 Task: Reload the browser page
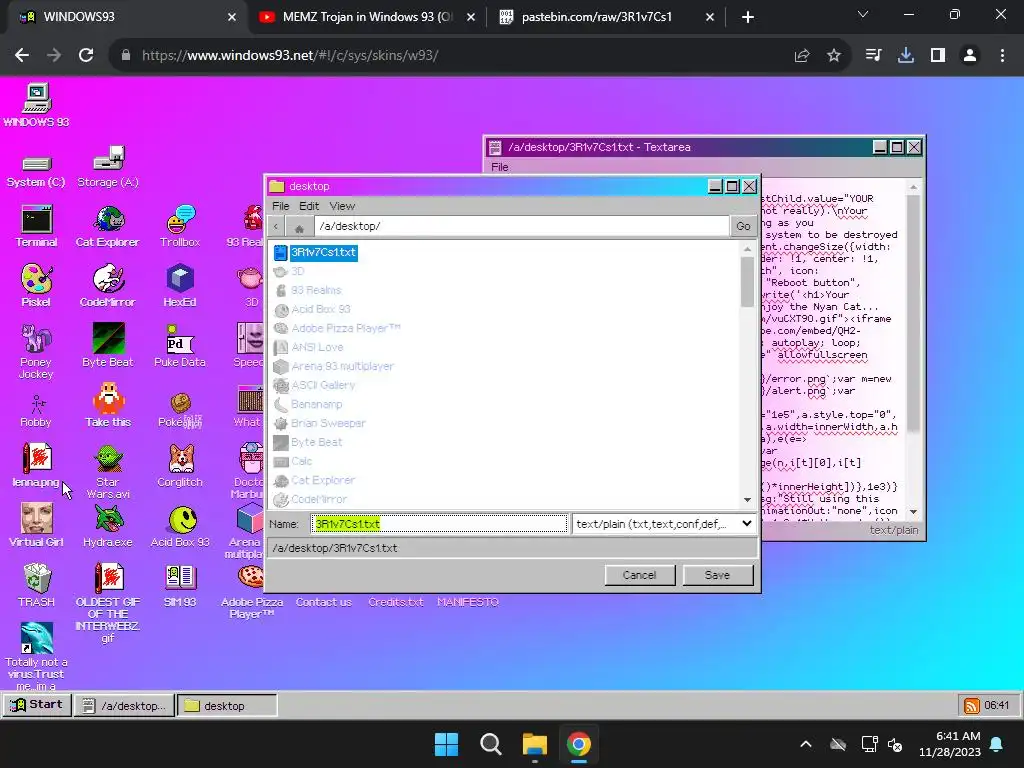pyautogui.click(x=86, y=56)
